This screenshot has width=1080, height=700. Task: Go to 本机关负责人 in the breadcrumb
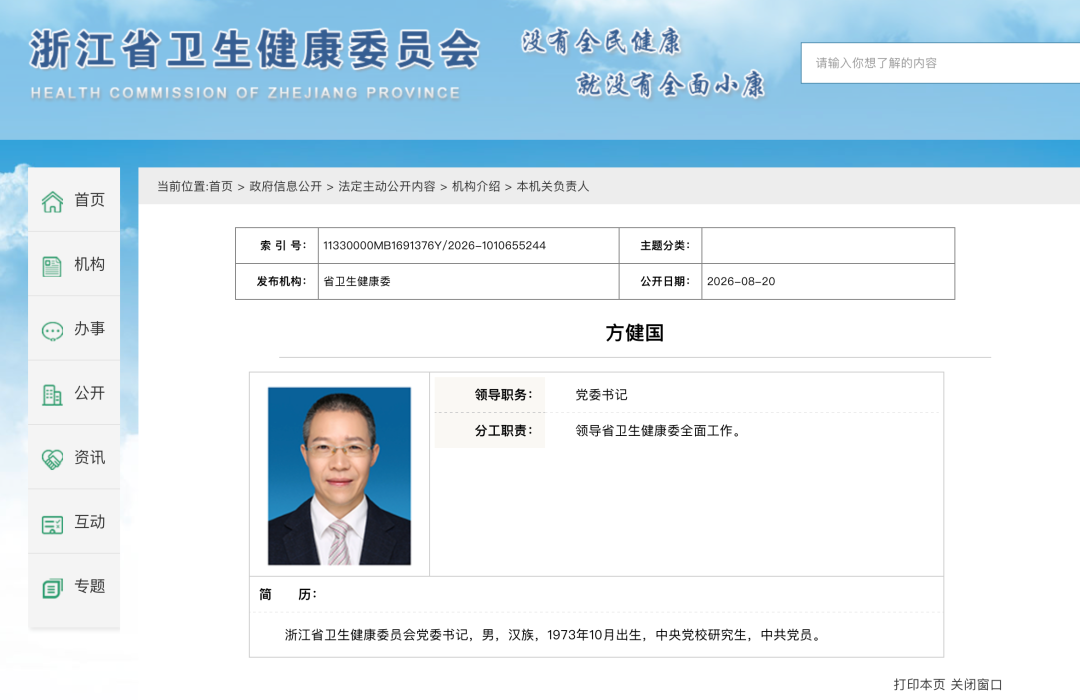click(x=553, y=187)
